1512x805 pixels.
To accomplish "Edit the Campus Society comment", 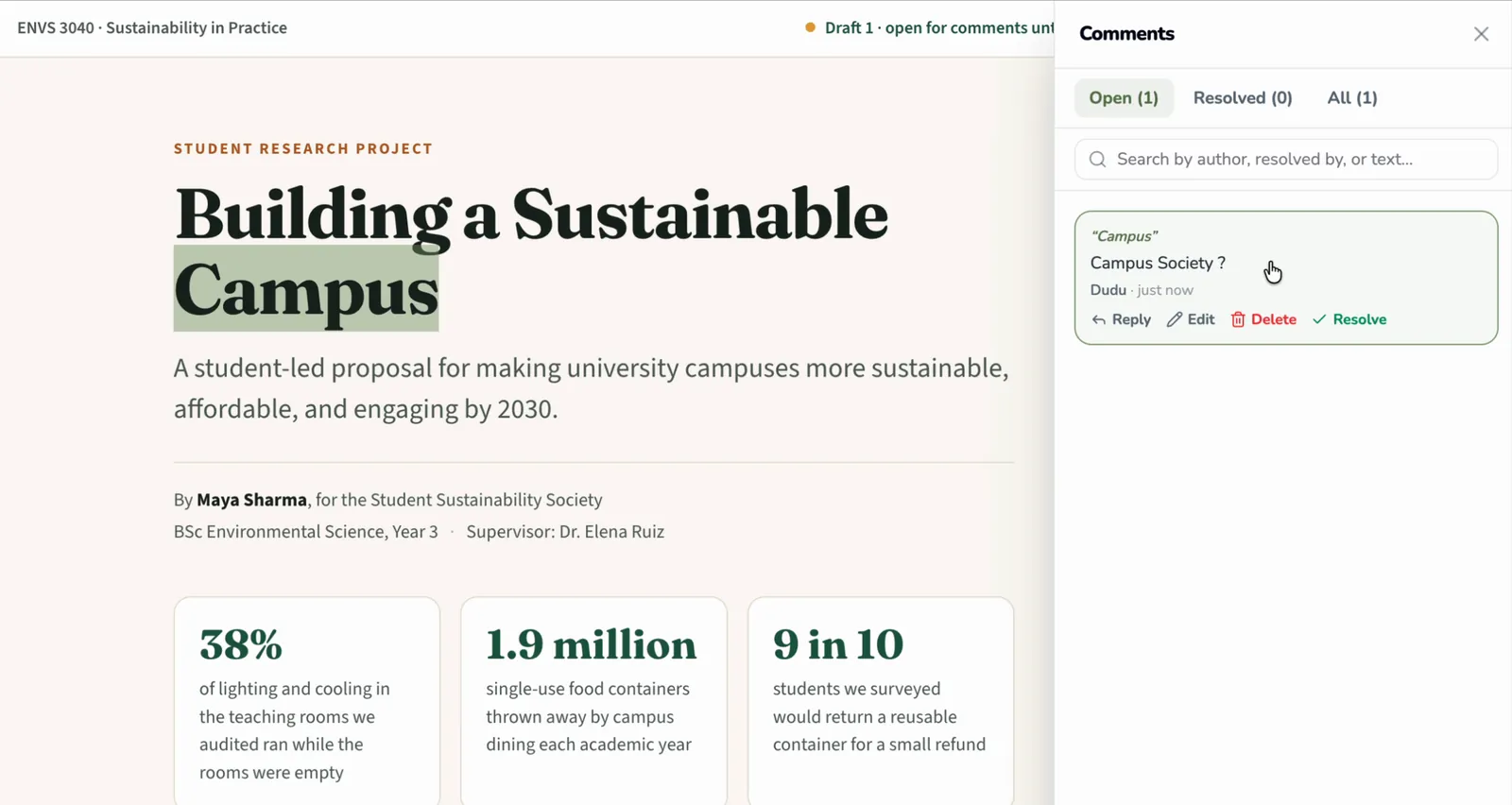I will (x=1191, y=319).
